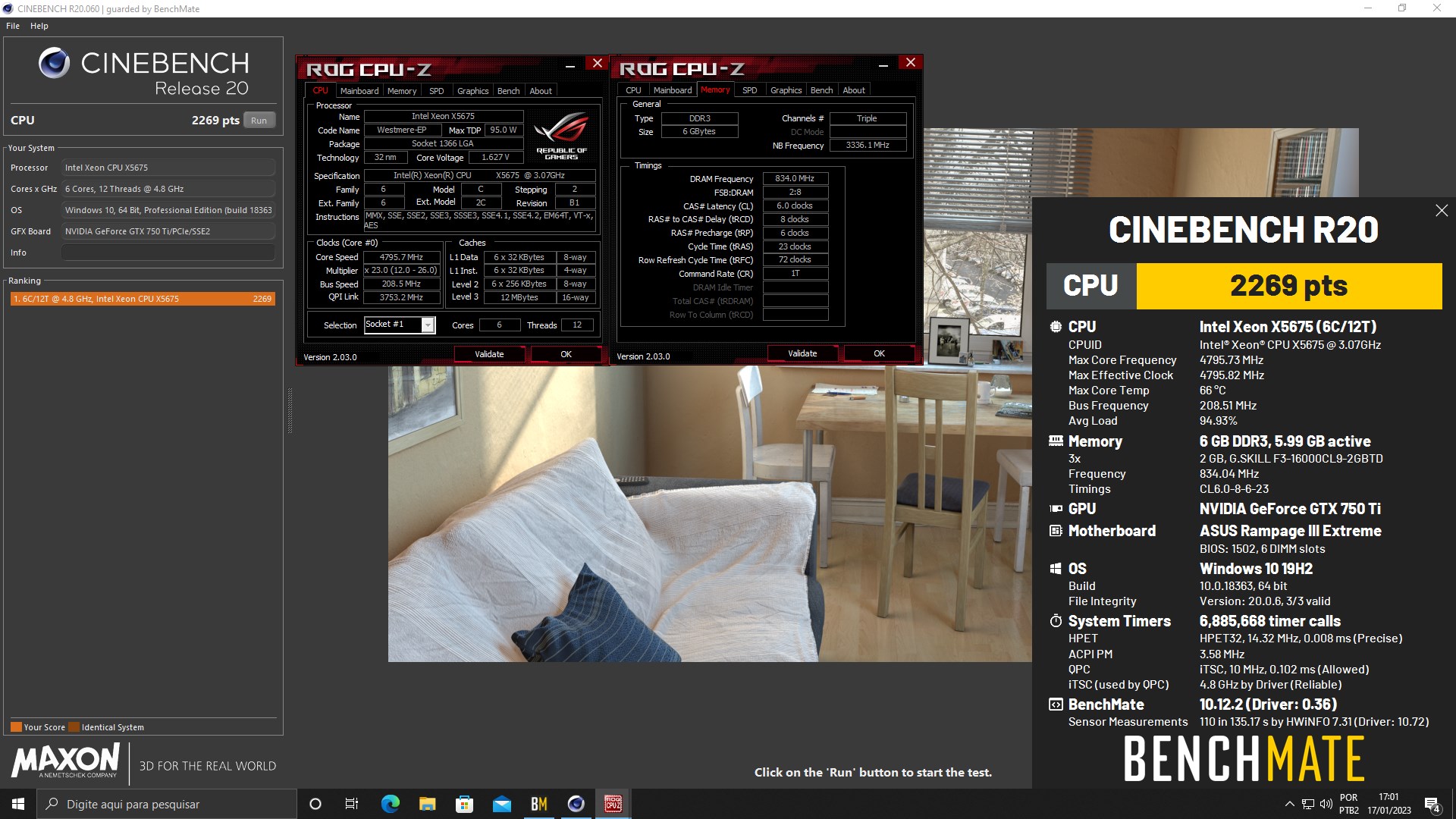The width and height of the screenshot is (1456, 819).
Task: Open Graphics tab in left CPU-Z window
Action: (472, 91)
